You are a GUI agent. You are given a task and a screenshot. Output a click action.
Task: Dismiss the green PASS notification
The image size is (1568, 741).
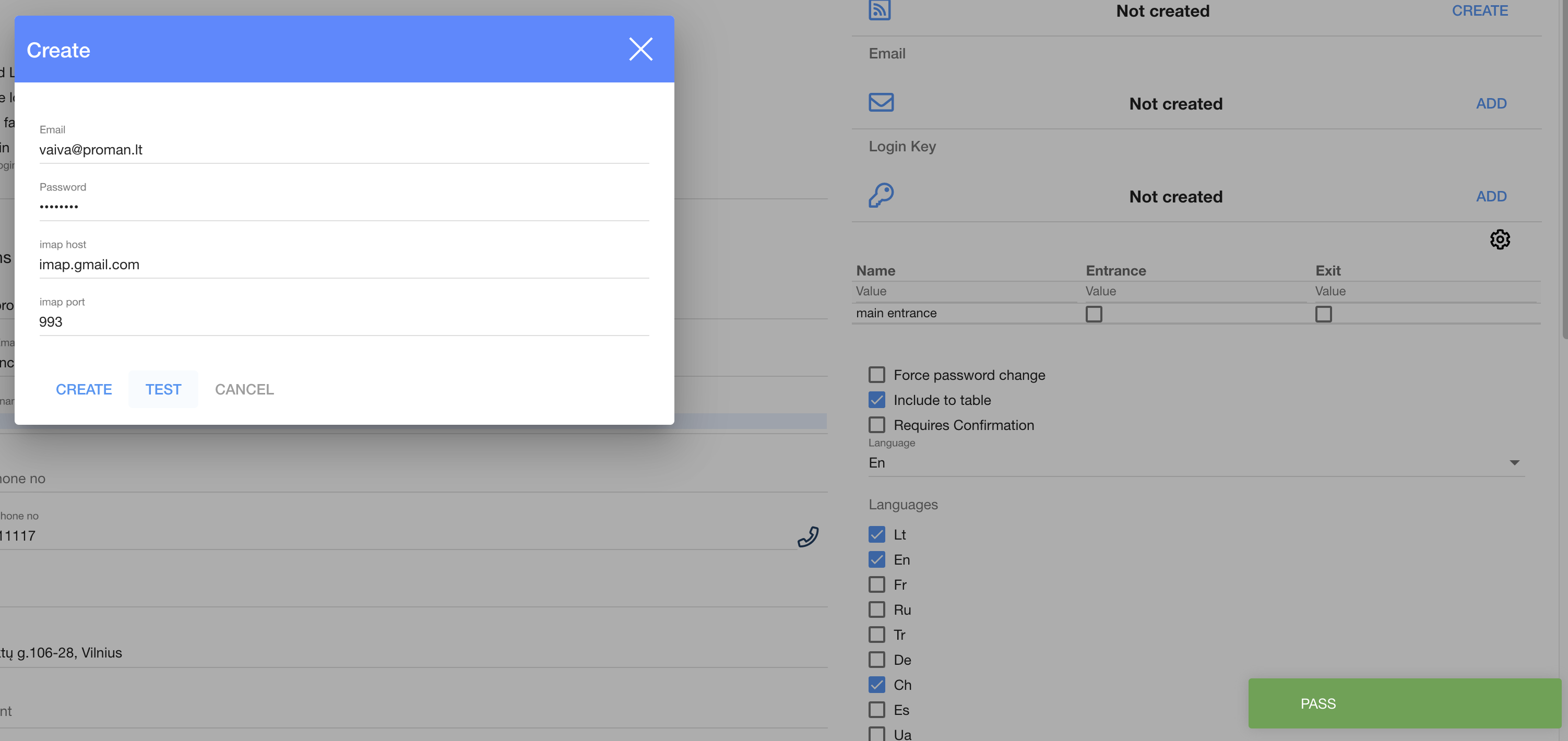pos(1404,703)
